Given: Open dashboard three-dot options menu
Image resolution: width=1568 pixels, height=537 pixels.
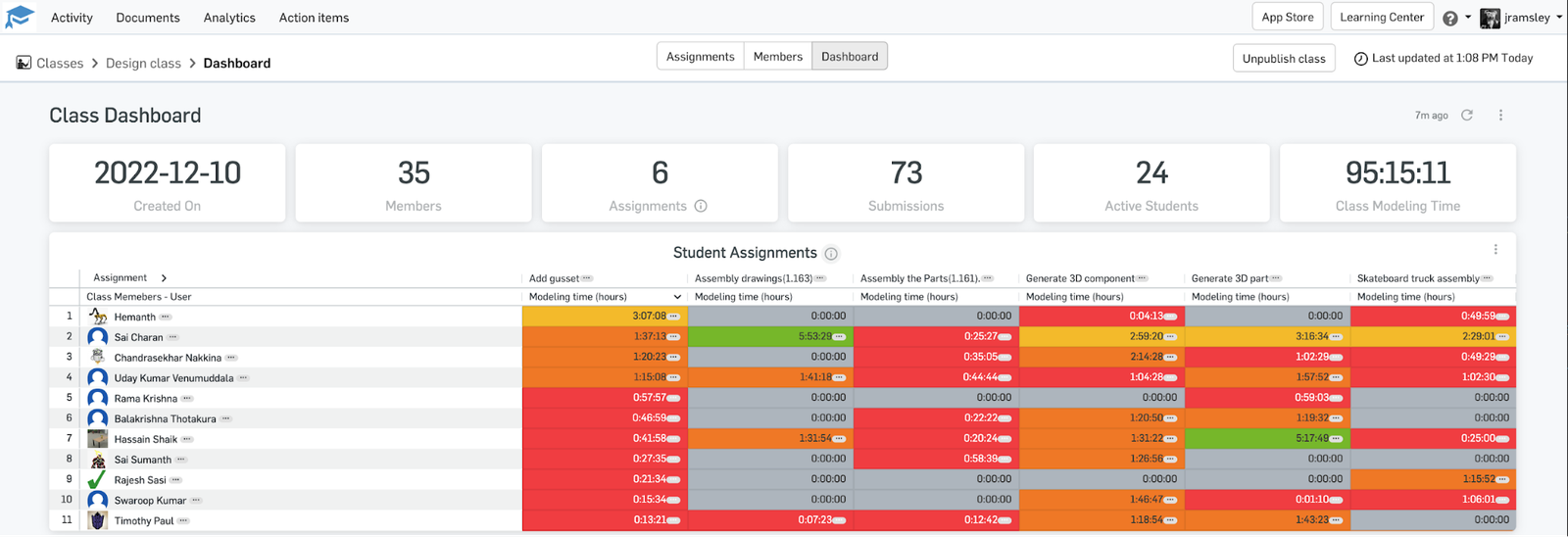Looking at the screenshot, I should tap(1500, 115).
